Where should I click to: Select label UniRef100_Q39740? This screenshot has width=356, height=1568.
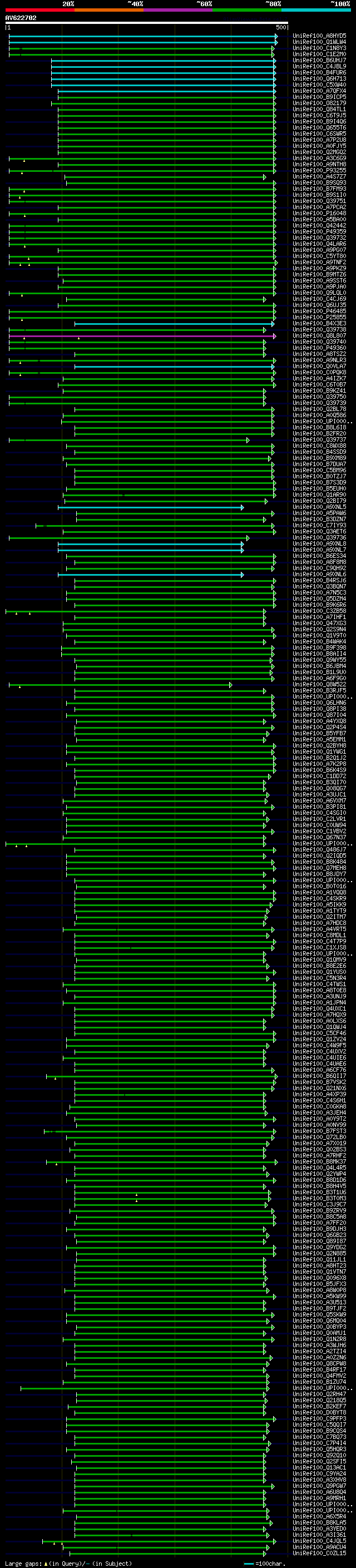[x=319, y=342]
